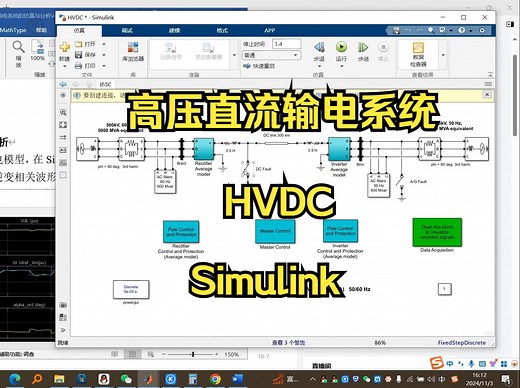Viewport: 520px width, 388px height.
Task: Click Zoom In icon on canvas palette
Action: click(x=63, y=112)
